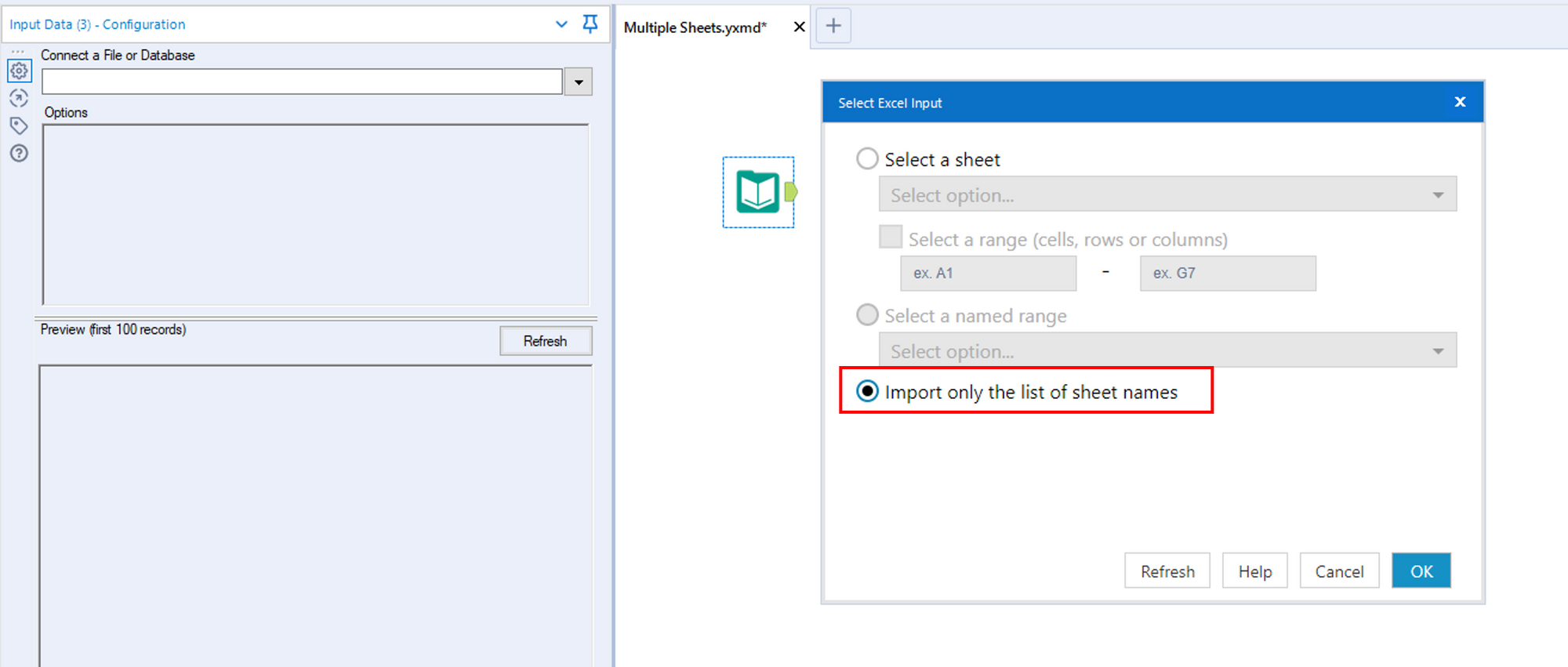Screen dimensions: 1568x667
Task: Click the range start cell field 'ex. A1'
Action: click(x=988, y=274)
